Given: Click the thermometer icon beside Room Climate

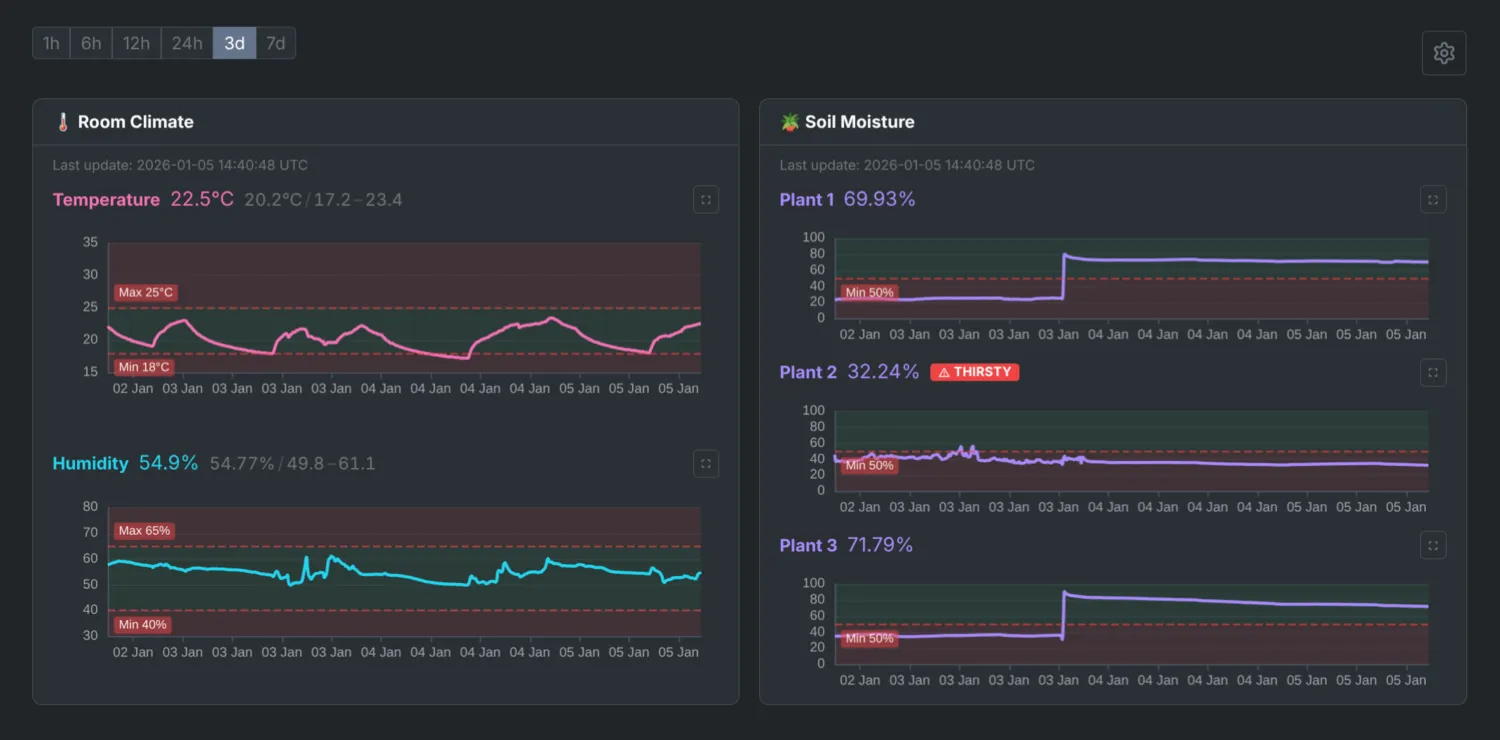Looking at the screenshot, I should point(63,121).
